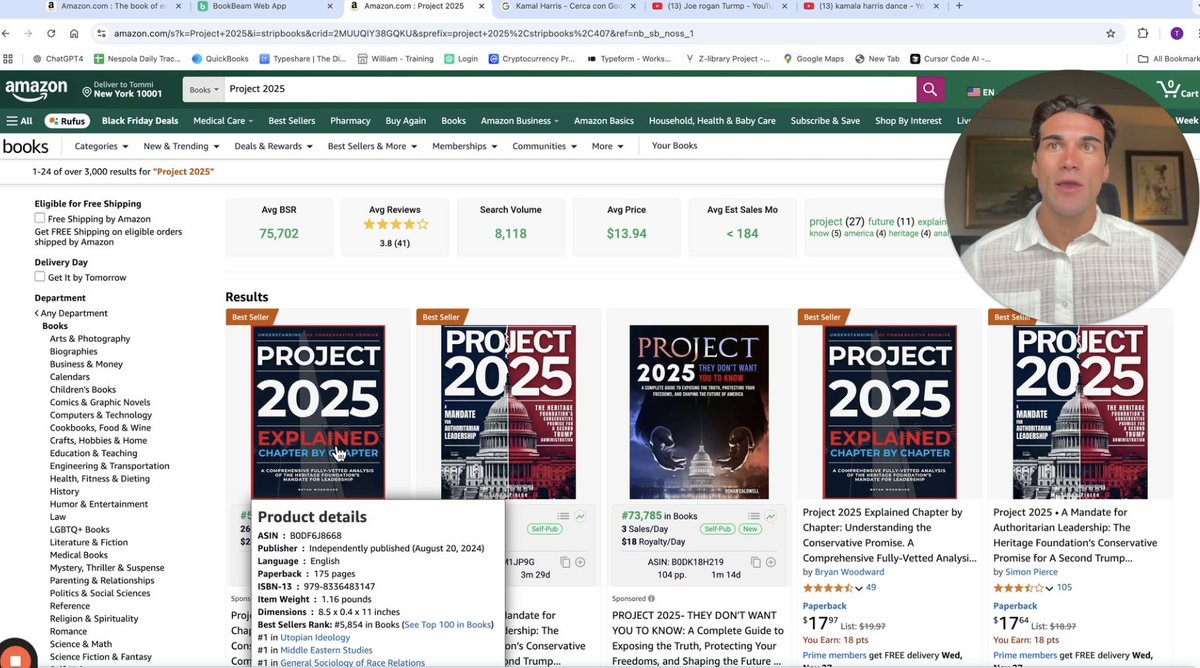Expand the Memberships dropdown
Viewport: 1200px width, 668px height.
pos(465,146)
